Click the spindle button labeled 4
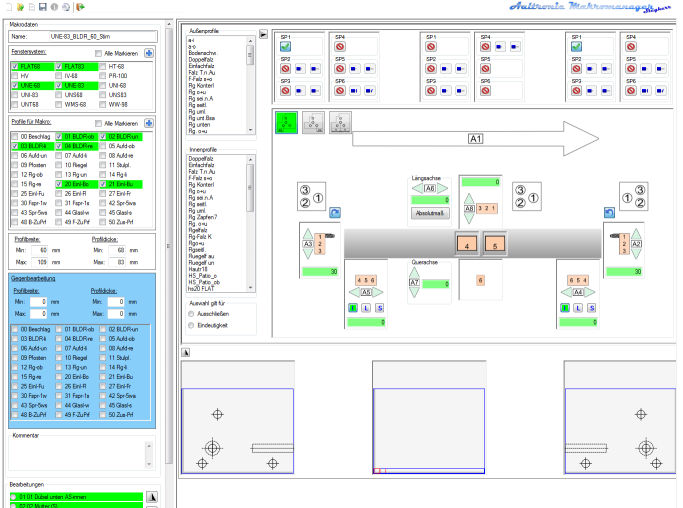The height and width of the screenshot is (508, 683). tap(466, 243)
